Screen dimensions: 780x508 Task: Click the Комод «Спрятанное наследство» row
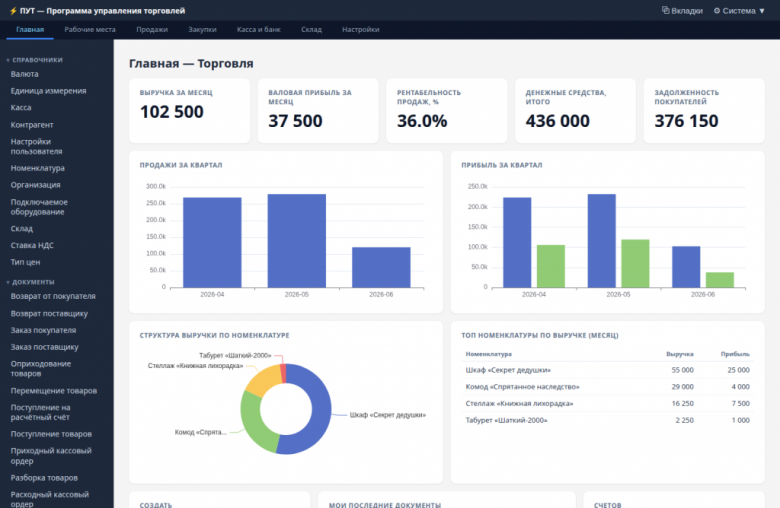[607, 387]
